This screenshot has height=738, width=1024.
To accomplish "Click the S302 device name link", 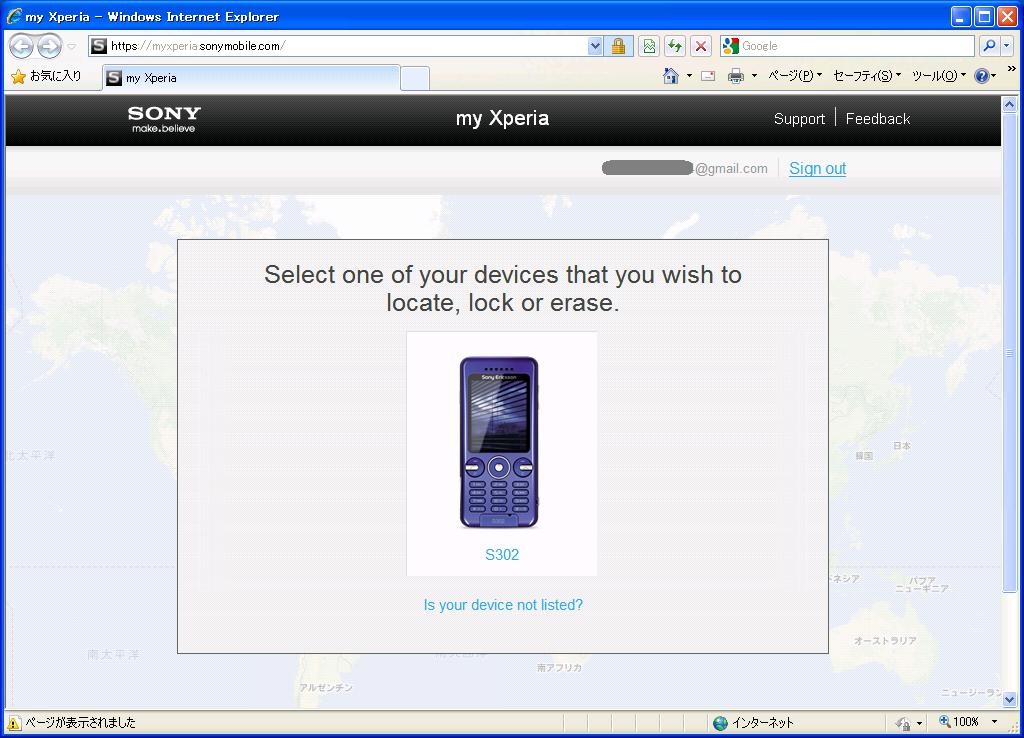I will pos(502,554).
